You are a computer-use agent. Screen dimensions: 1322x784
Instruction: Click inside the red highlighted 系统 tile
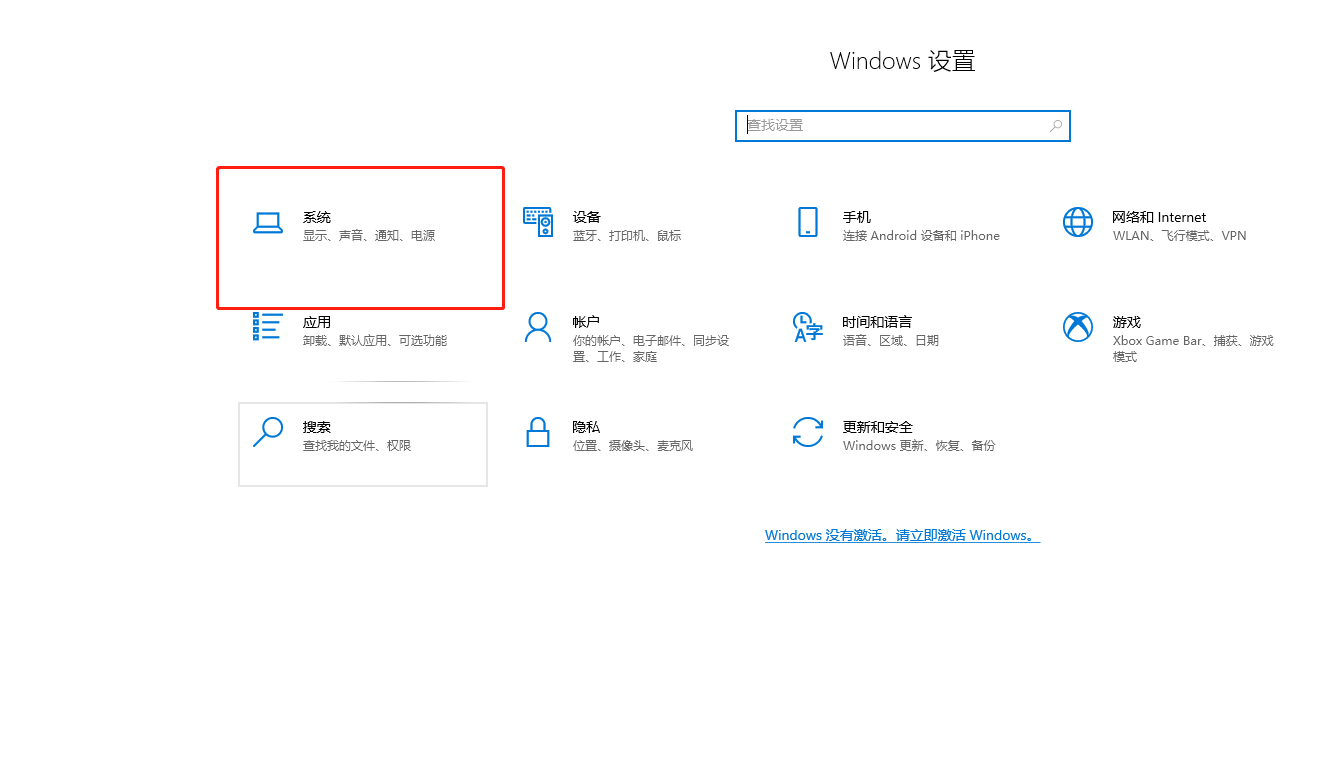click(x=360, y=237)
